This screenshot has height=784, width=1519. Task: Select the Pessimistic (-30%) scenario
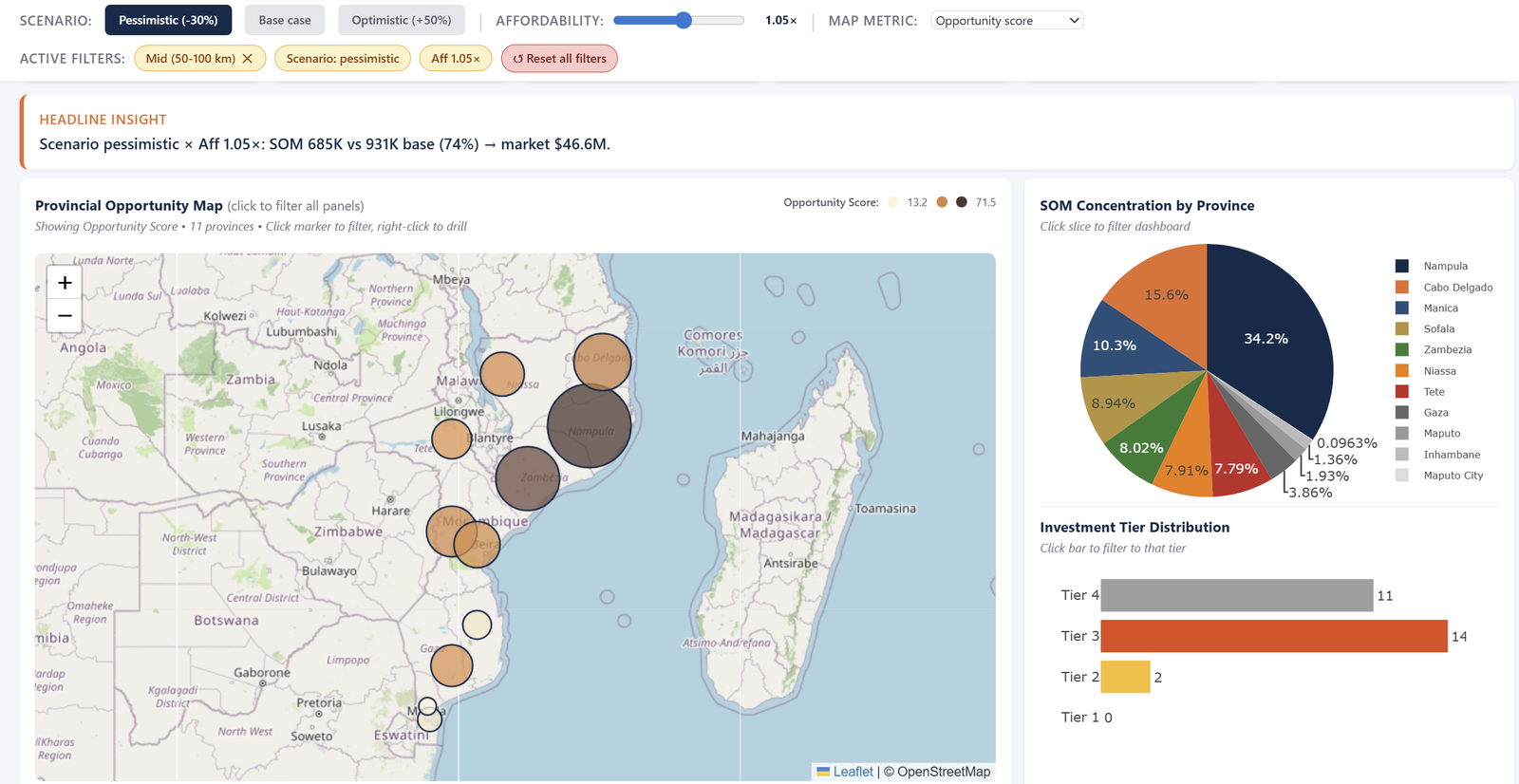[x=168, y=20]
